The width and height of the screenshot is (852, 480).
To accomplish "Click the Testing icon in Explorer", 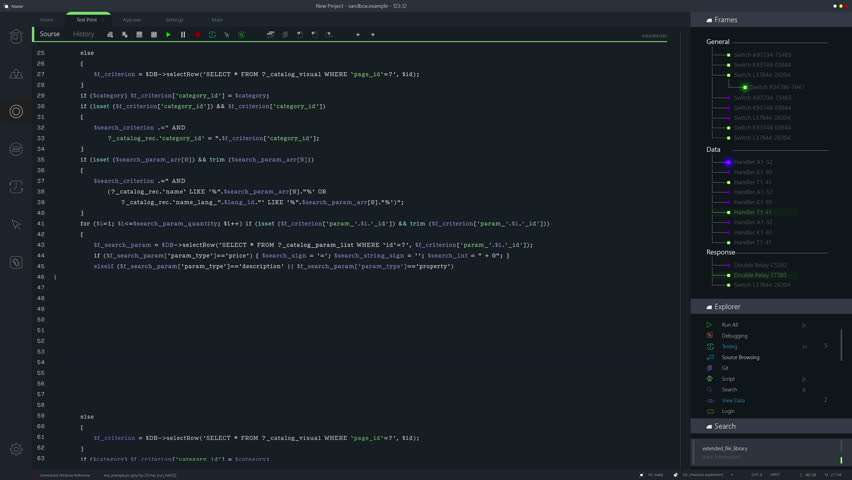I will click(710, 346).
